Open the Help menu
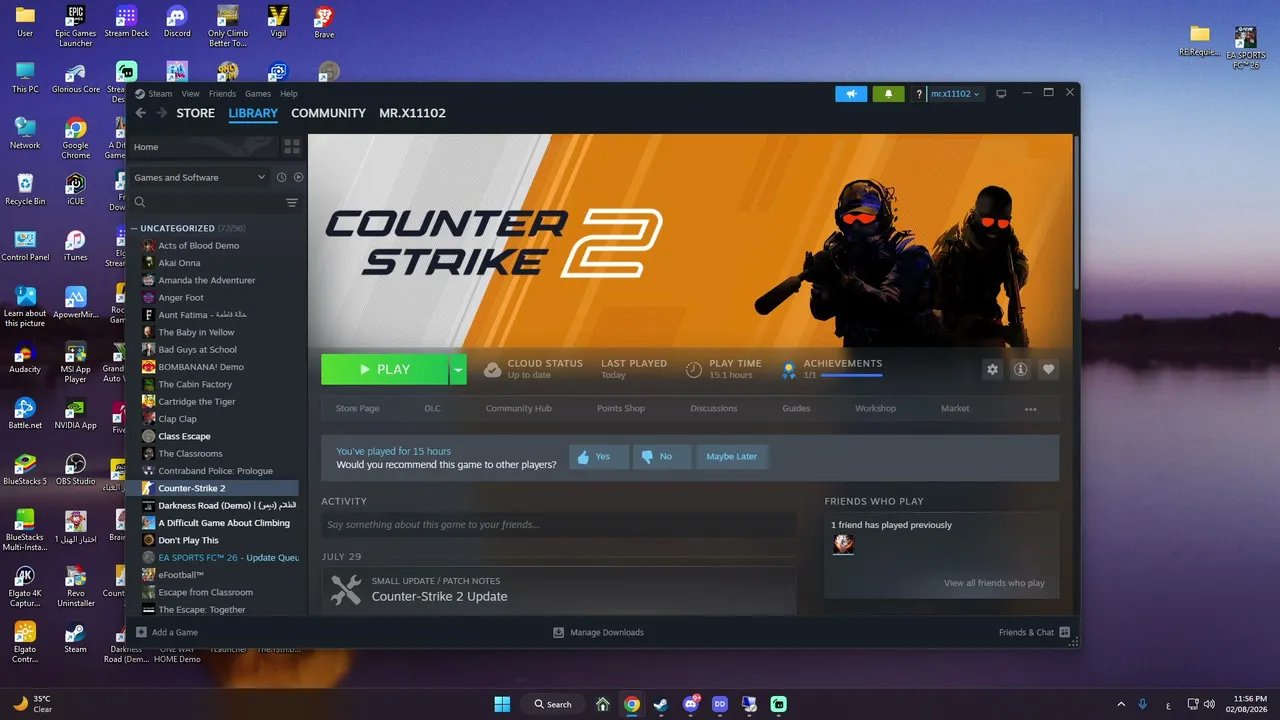This screenshot has width=1280, height=720. [x=289, y=94]
